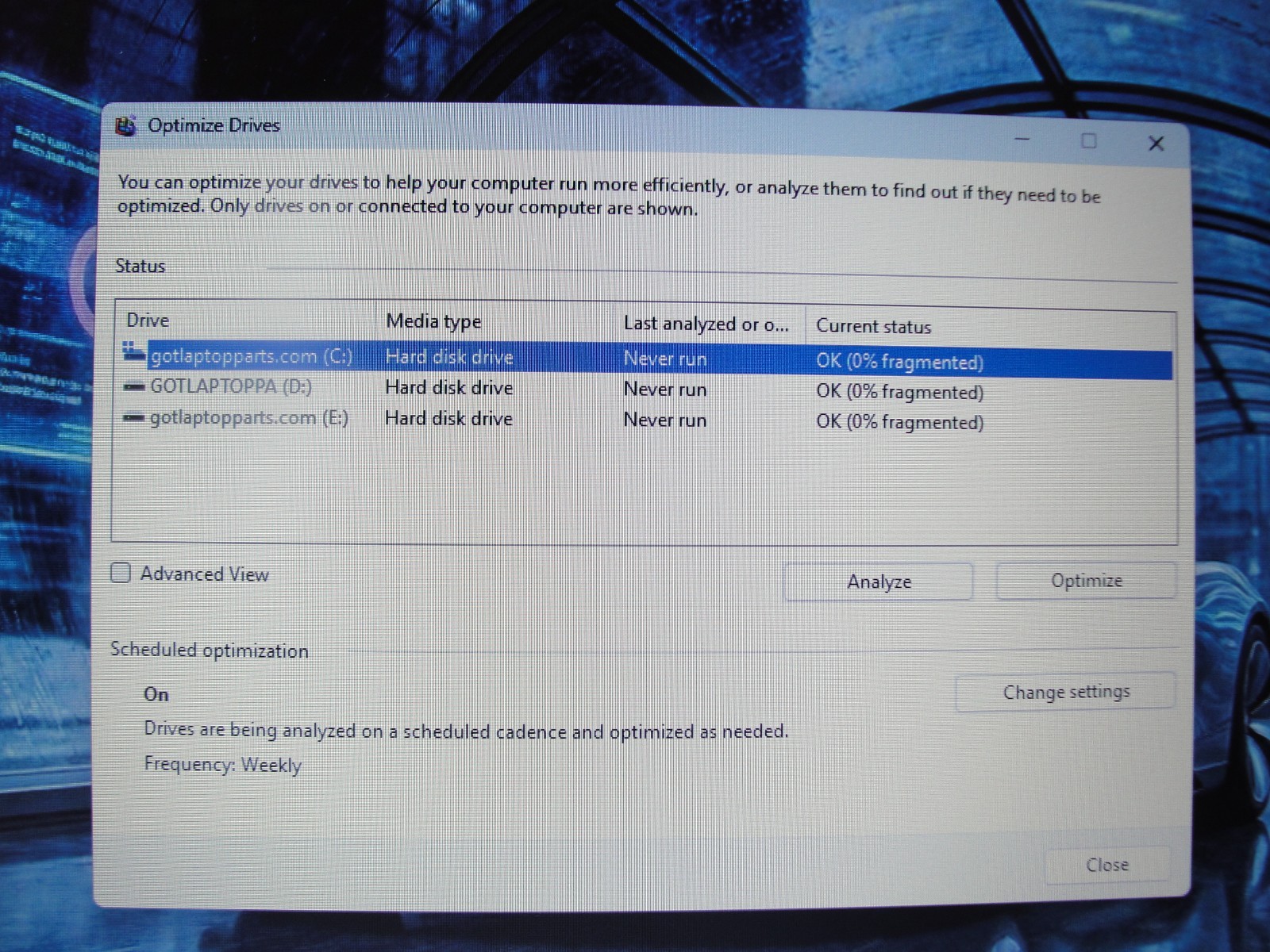Close the window with the X button
This screenshot has width=1270, height=952.
1156,144
